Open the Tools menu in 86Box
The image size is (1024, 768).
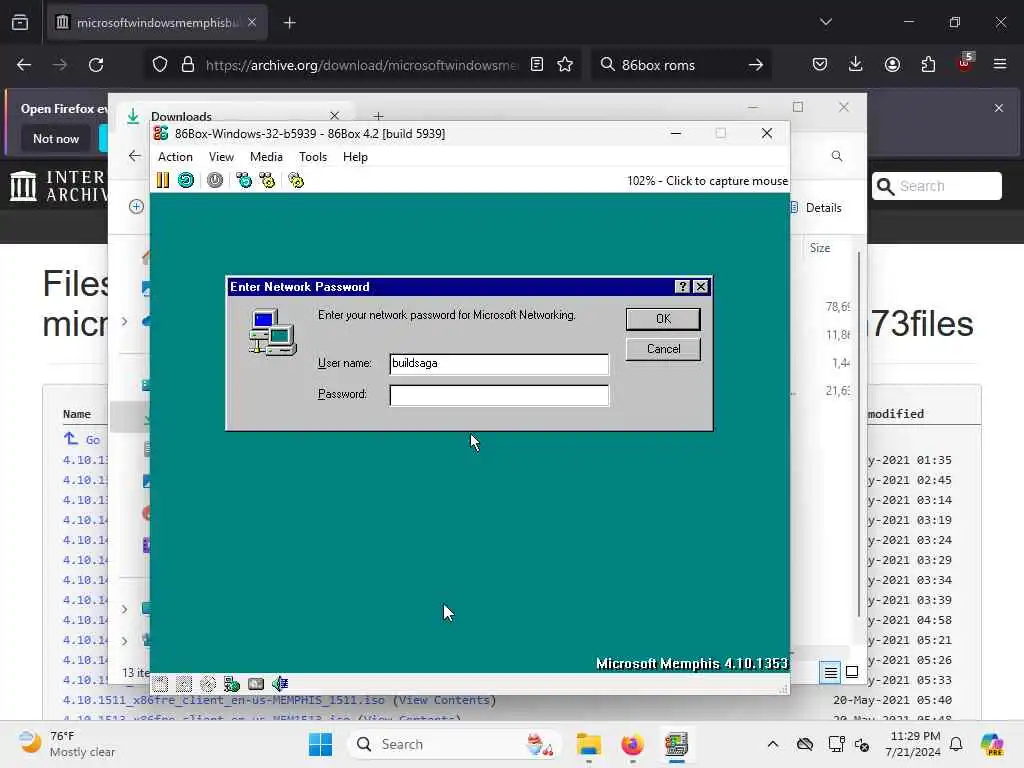(x=313, y=157)
